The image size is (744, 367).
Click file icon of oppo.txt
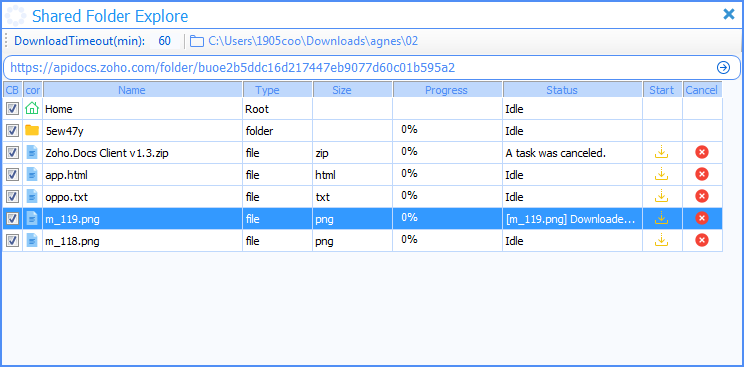32,196
